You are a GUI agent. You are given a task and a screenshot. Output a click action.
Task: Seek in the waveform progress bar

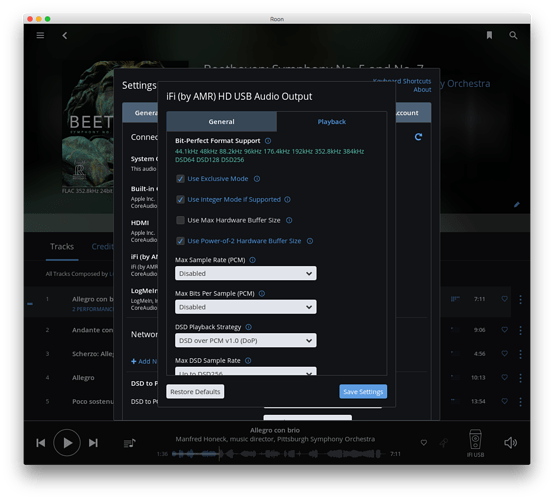pos(278,454)
